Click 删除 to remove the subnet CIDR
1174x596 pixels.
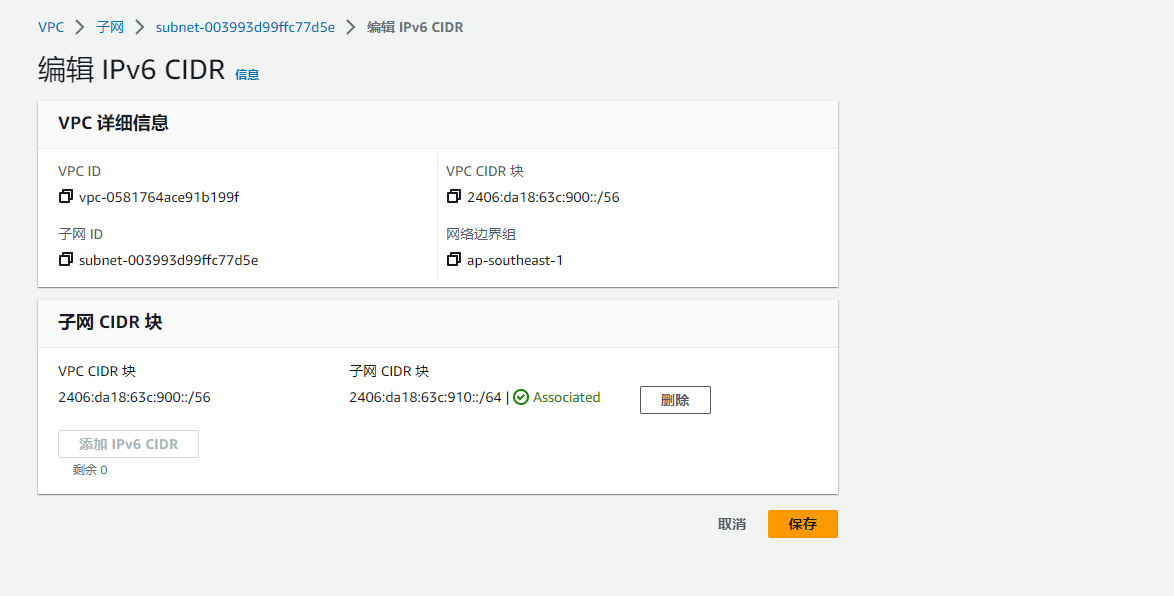675,400
